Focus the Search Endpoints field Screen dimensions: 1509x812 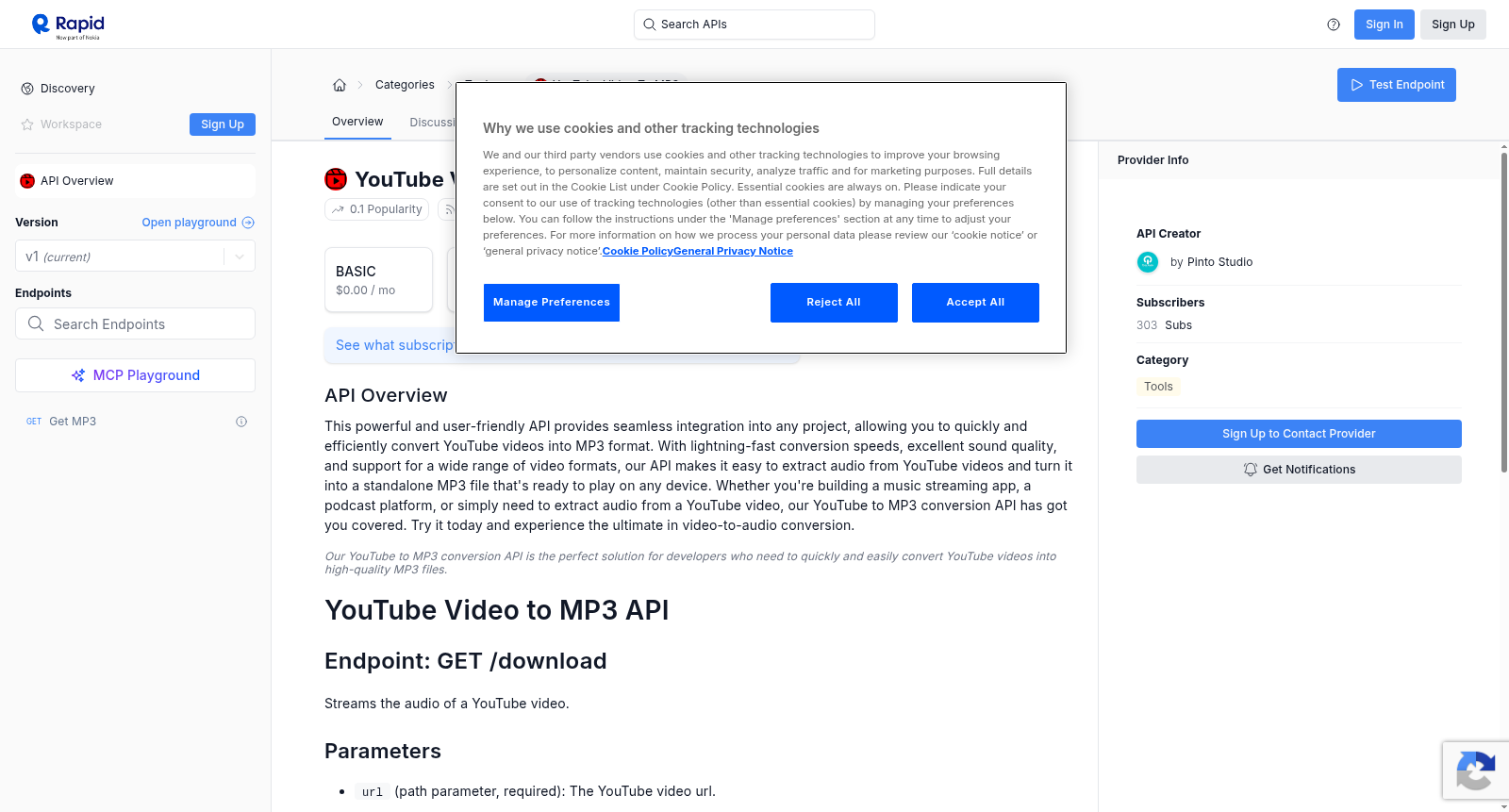click(x=135, y=323)
